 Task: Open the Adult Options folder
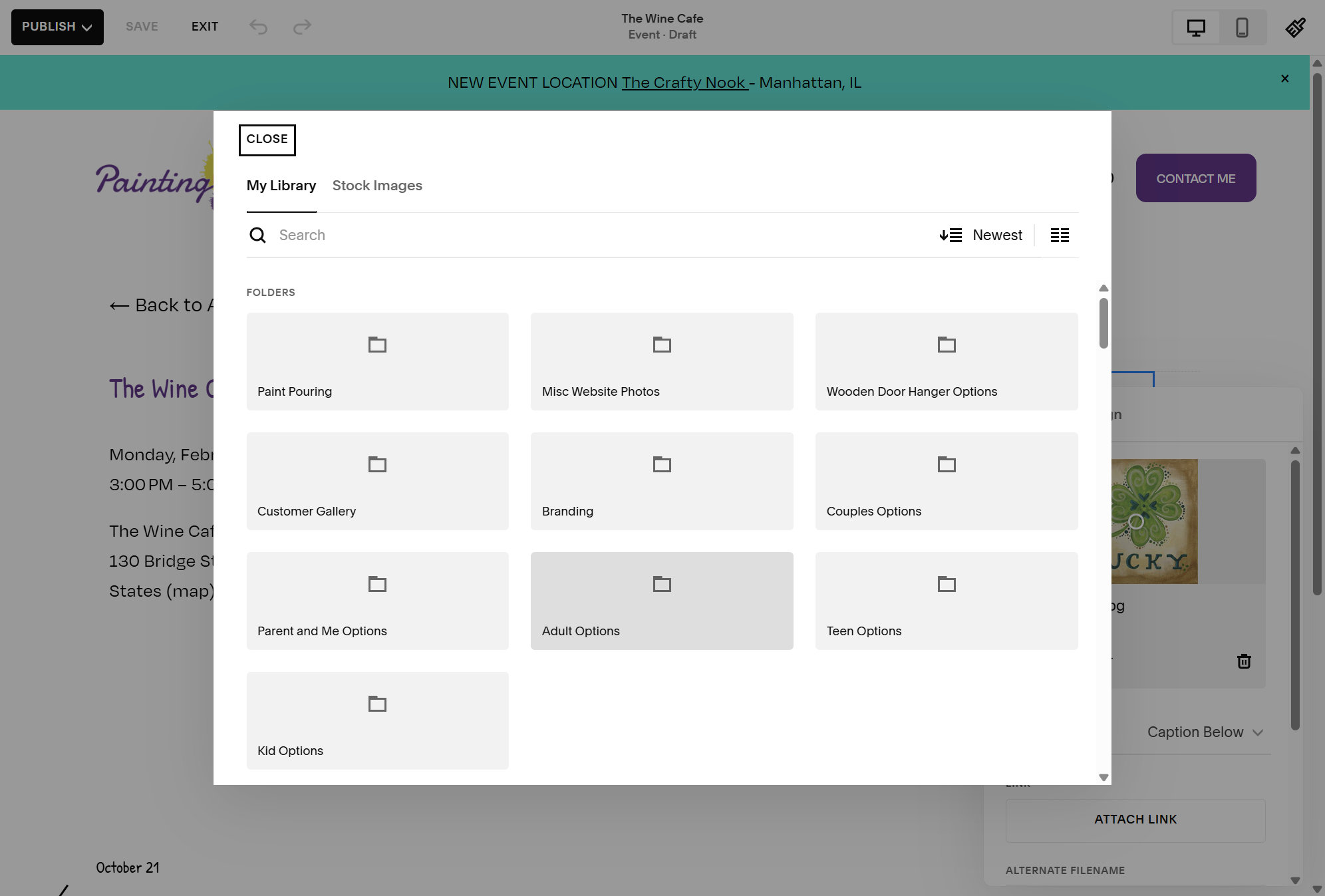[662, 601]
